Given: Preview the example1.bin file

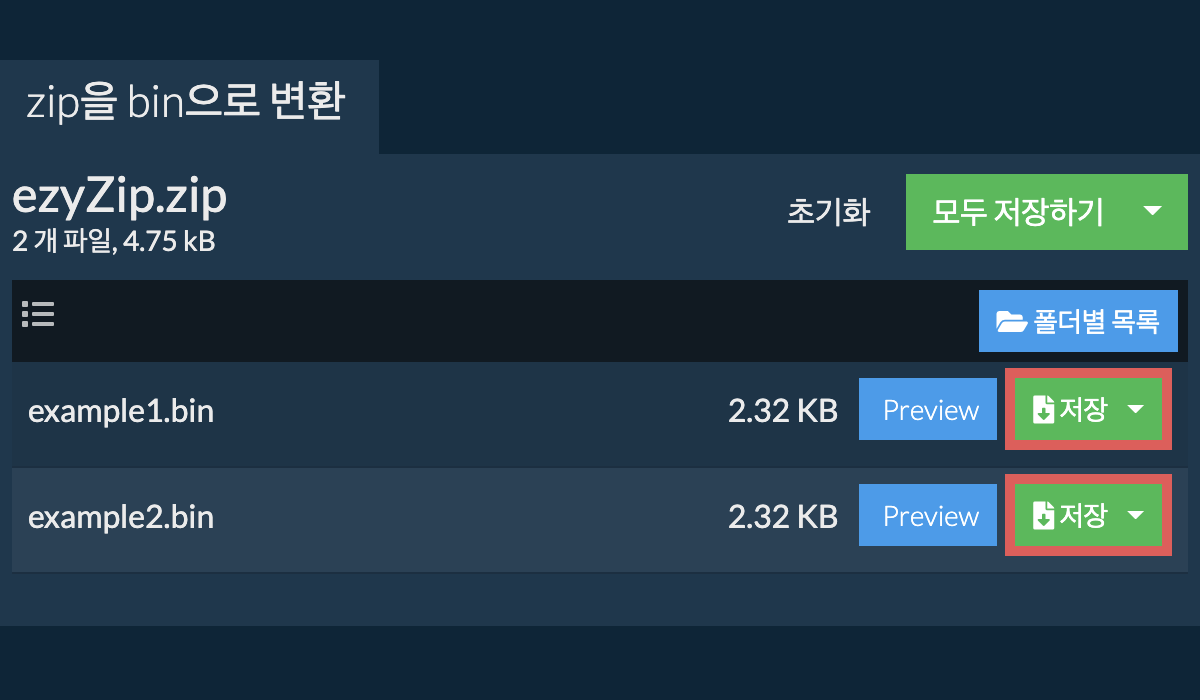Looking at the screenshot, I should click(928, 409).
